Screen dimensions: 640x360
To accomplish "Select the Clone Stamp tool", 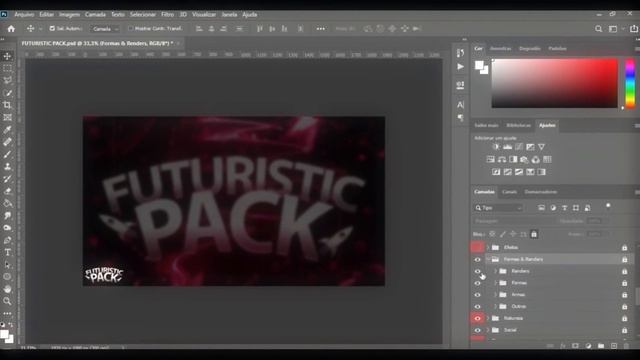I will click(7, 167).
